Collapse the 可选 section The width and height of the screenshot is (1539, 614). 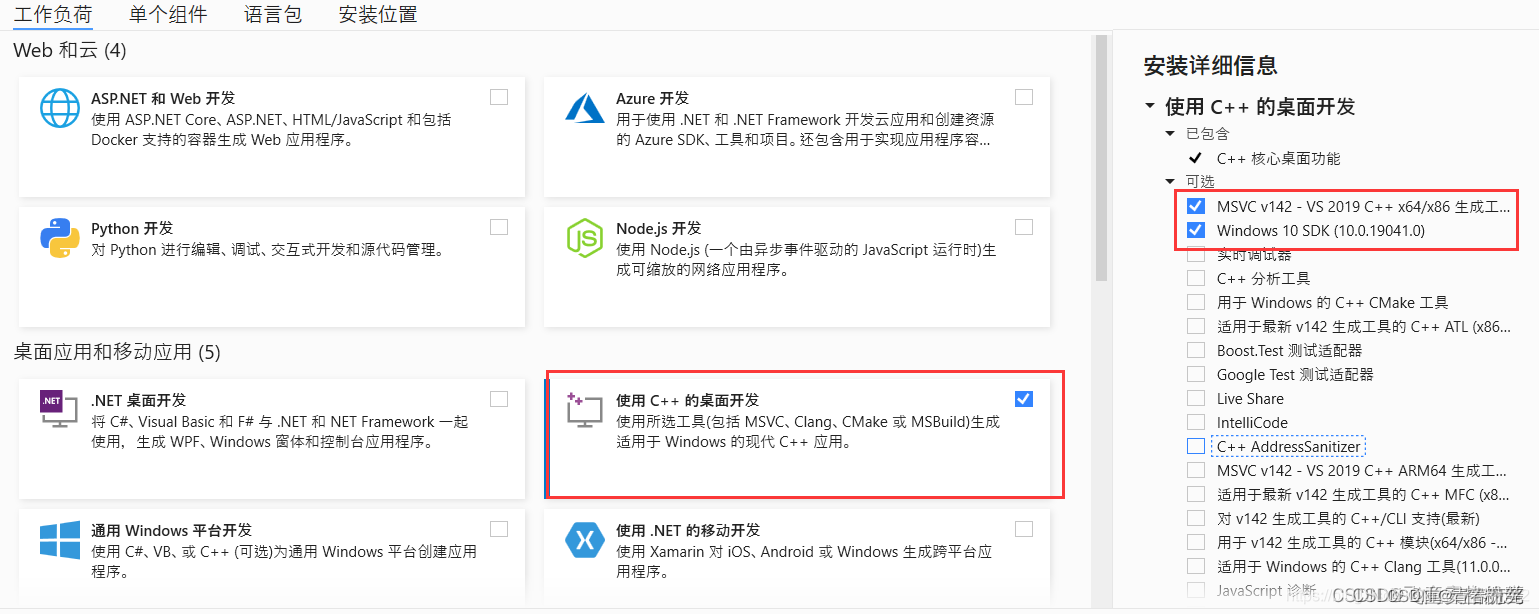tap(1170, 181)
